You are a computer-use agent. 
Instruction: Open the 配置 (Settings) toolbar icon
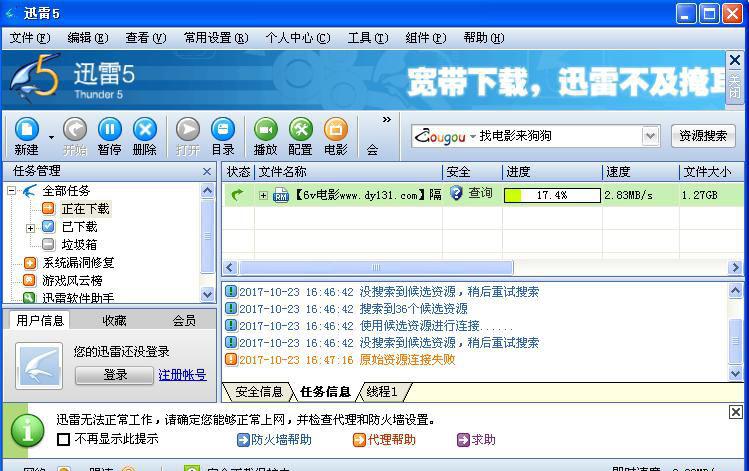click(300, 137)
